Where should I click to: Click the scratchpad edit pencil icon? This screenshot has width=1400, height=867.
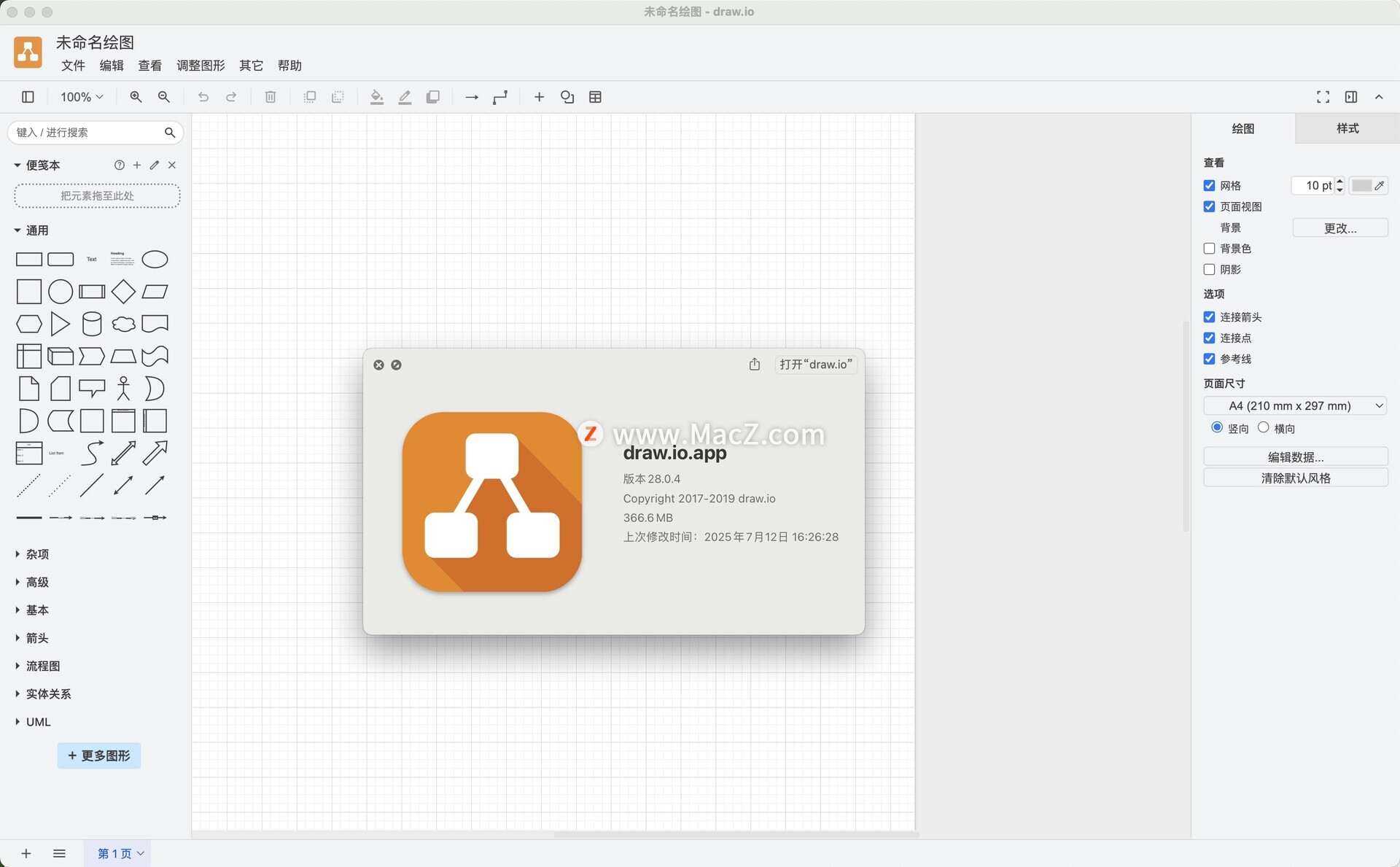155,166
